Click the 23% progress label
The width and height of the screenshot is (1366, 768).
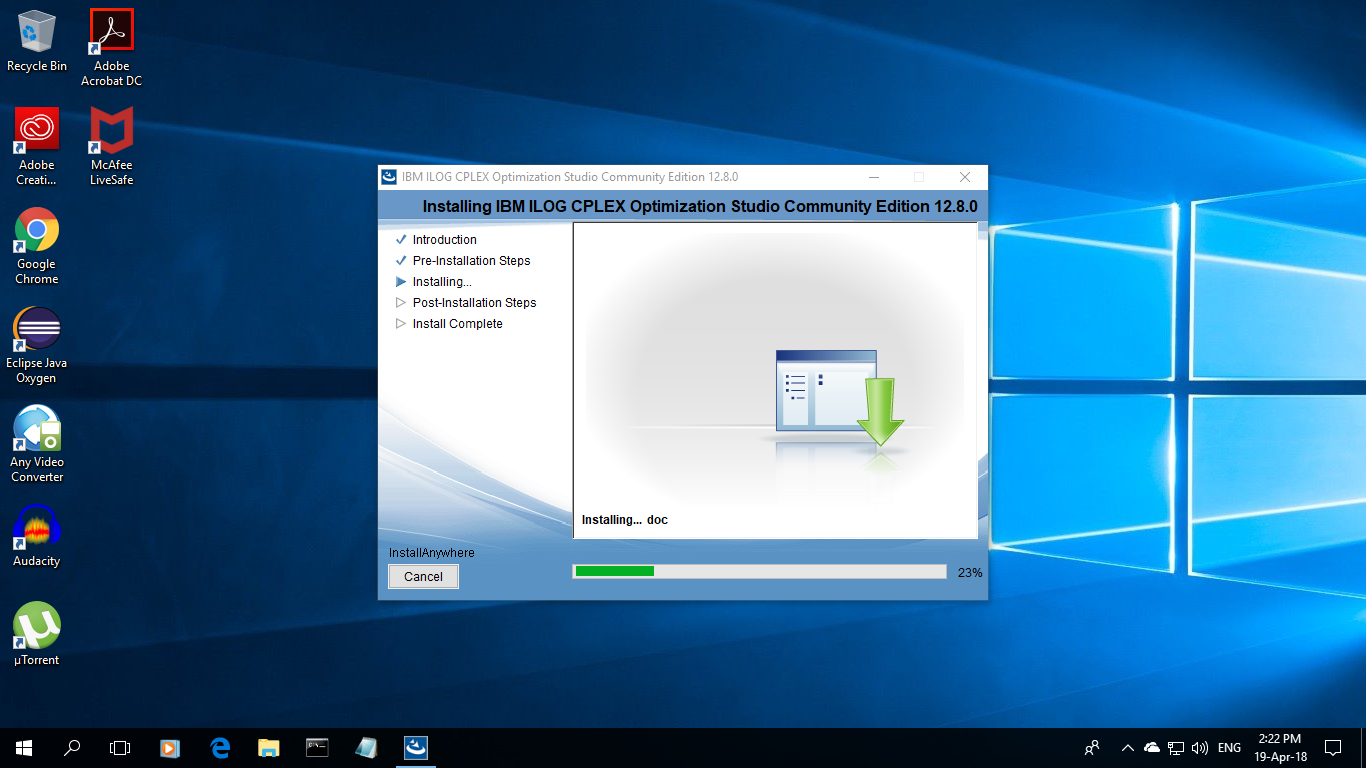tap(970, 573)
